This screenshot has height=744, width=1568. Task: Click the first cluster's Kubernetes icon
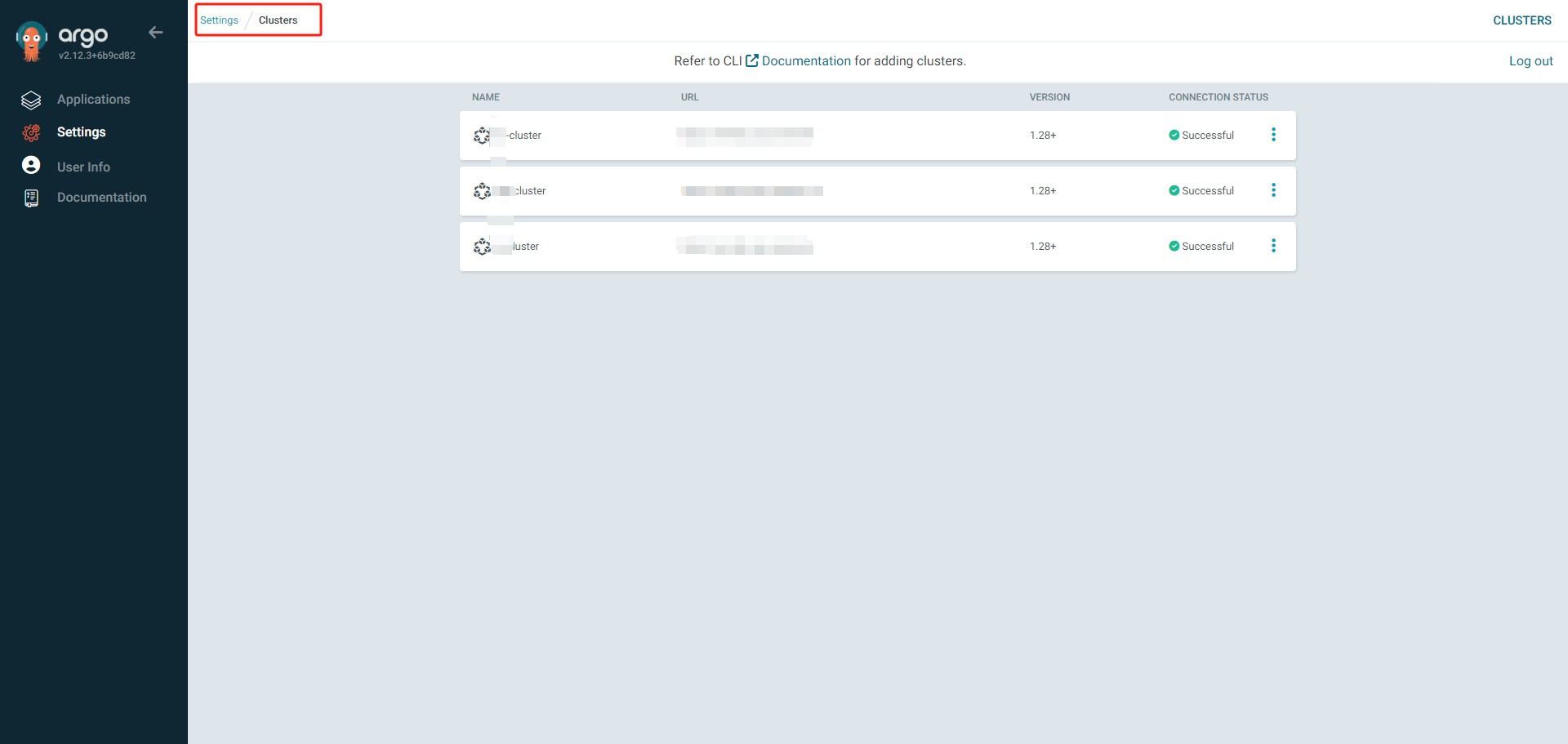tap(482, 136)
